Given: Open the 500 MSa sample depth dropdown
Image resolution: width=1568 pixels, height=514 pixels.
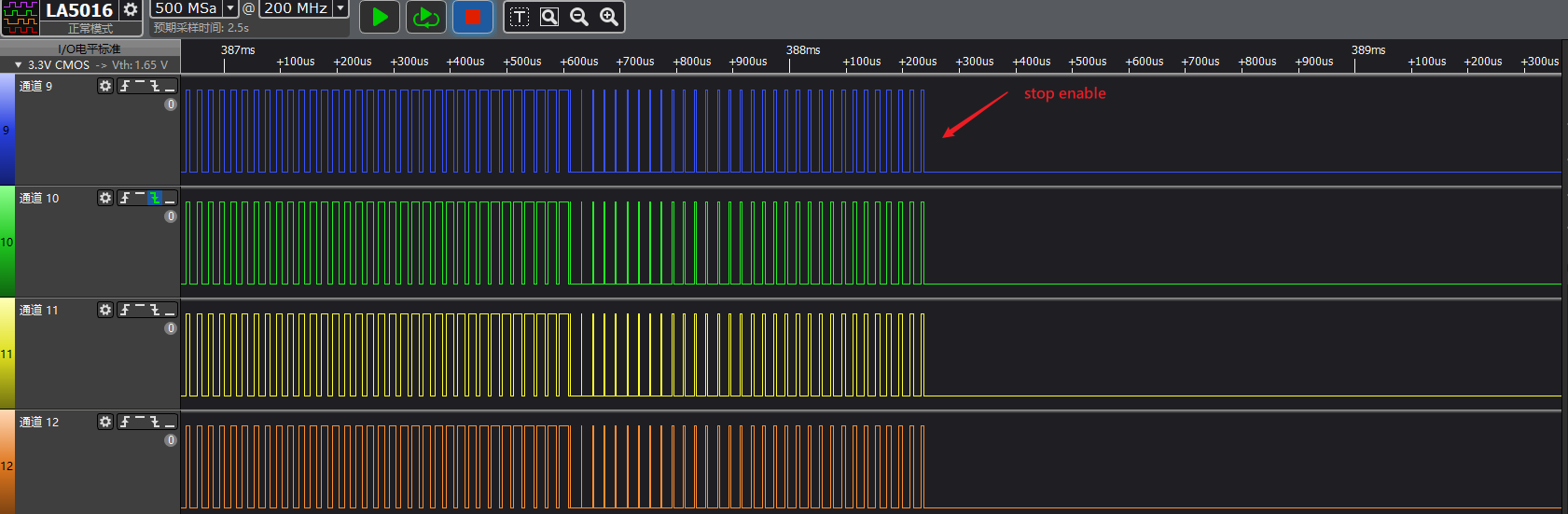Looking at the screenshot, I should pos(230,8).
